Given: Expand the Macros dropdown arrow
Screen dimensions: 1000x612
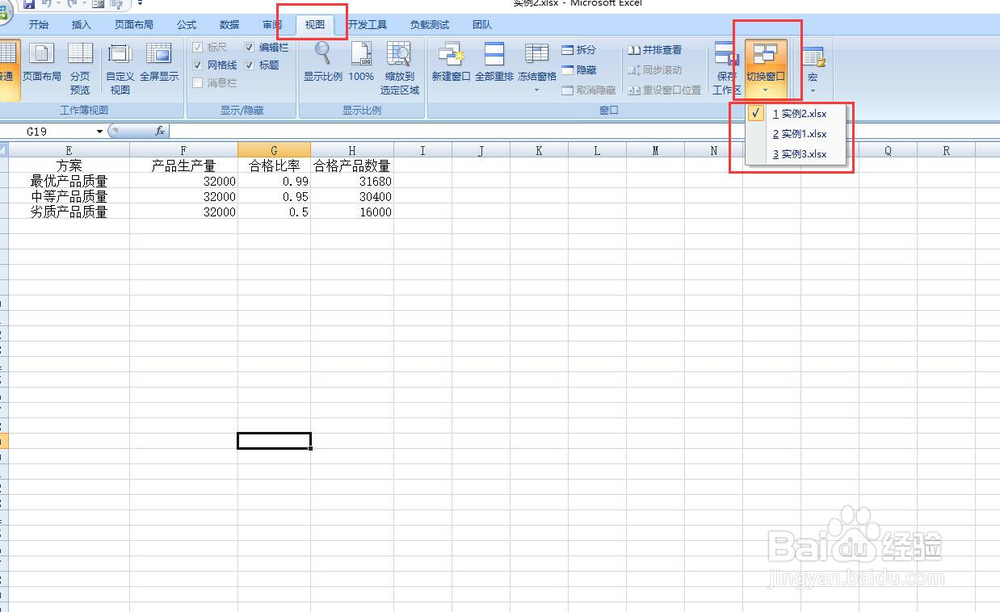Looking at the screenshot, I should pos(813,91).
